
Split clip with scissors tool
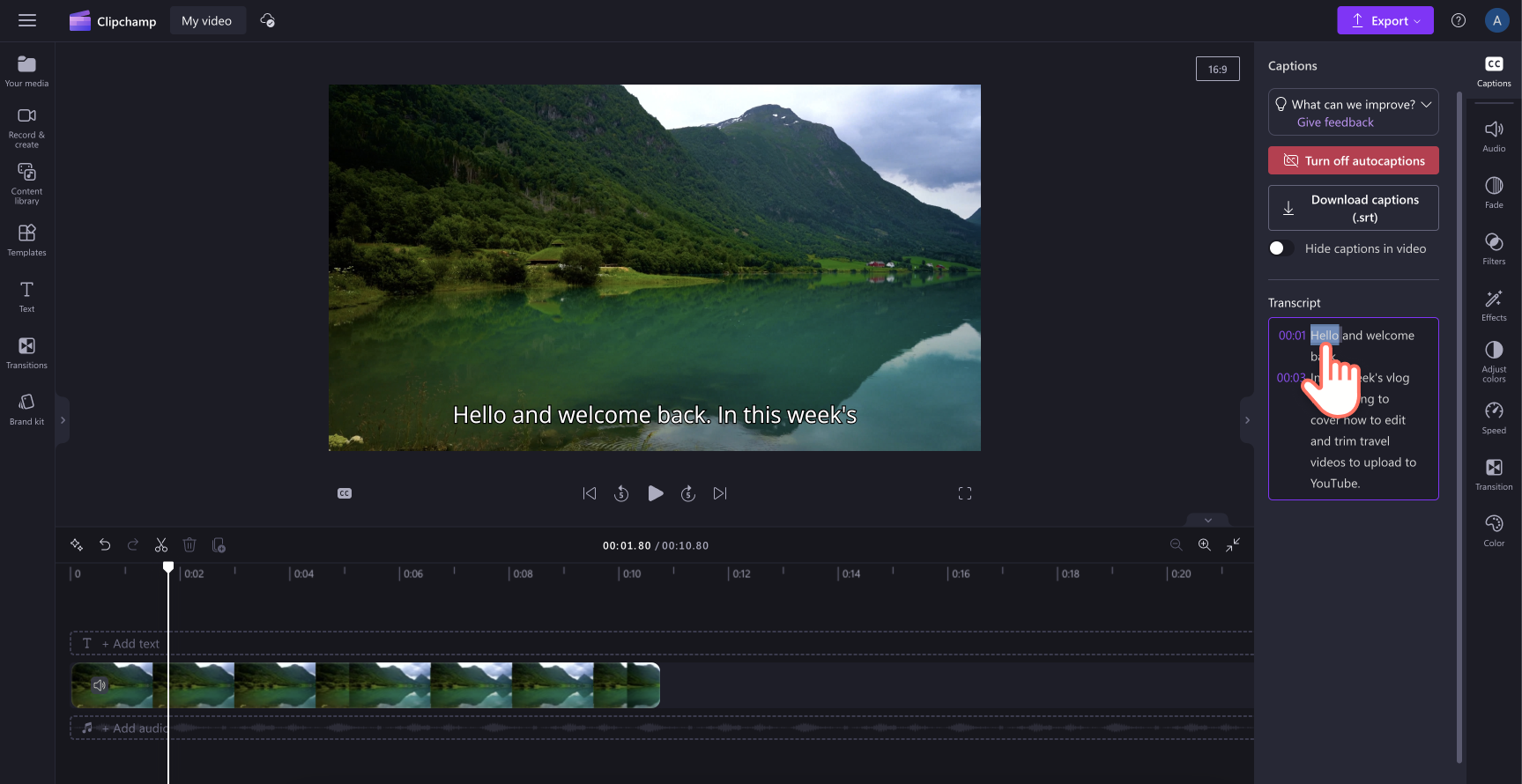click(161, 545)
